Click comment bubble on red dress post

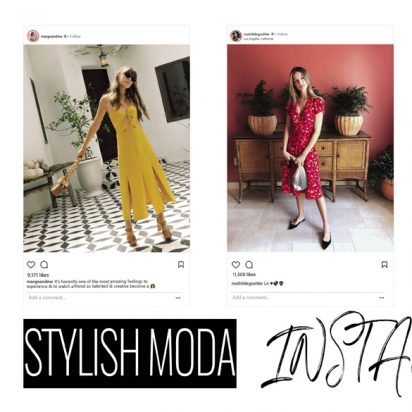pyautogui.click(x=249, y=265)
